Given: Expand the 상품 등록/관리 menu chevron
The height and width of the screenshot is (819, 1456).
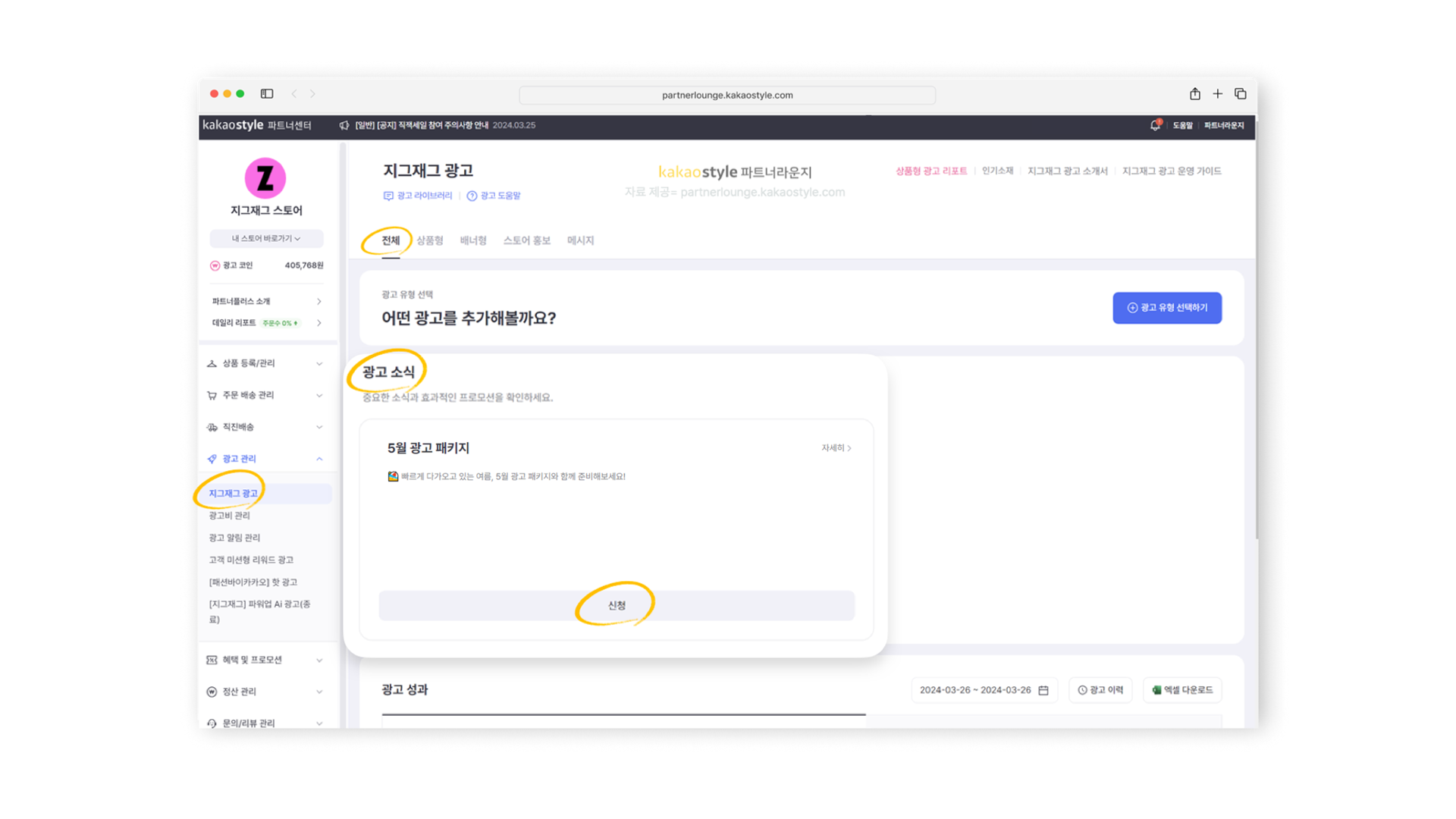Looking at the screenshot, I should pos(319,363).
